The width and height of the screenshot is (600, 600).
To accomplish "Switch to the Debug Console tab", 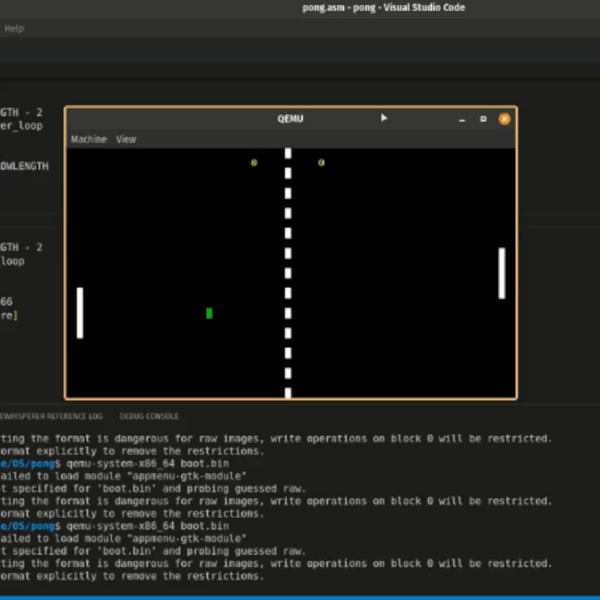I will pos(149,415).
